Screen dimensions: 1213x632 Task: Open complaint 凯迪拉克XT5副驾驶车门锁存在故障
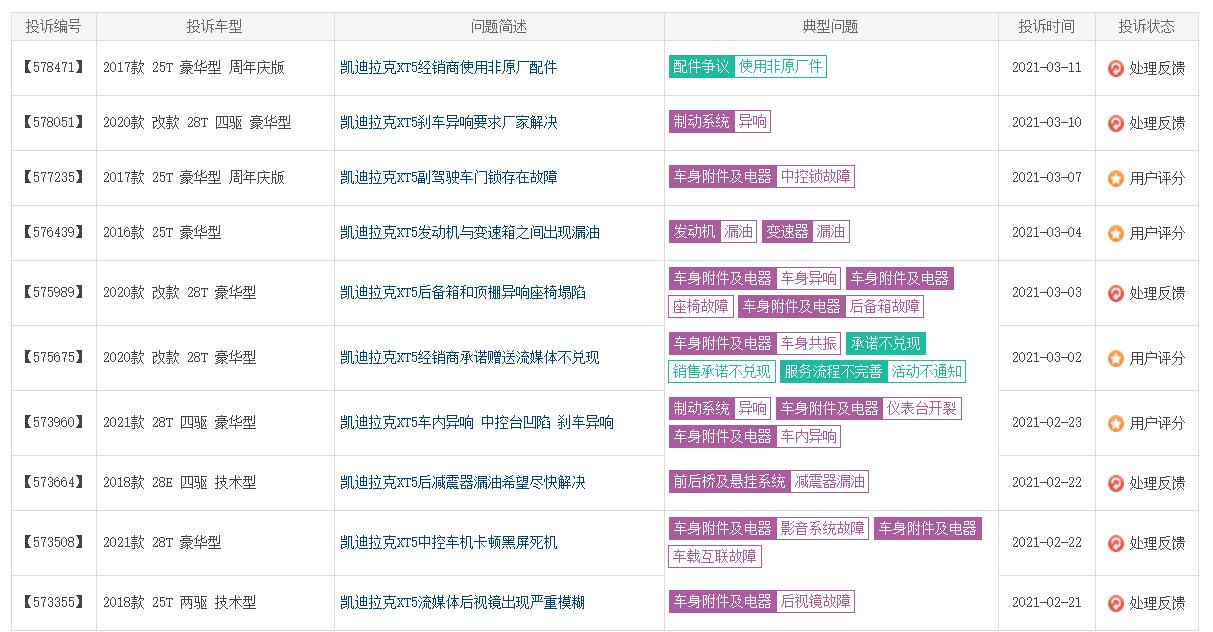[448, 177]
